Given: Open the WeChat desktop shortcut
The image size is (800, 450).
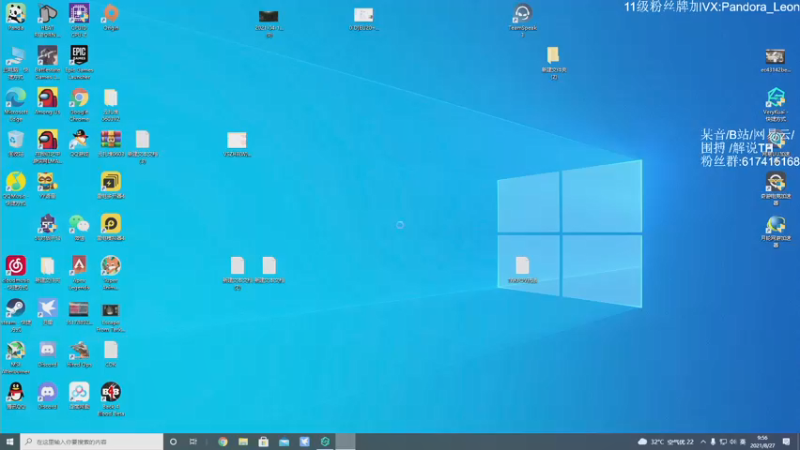Looking at the screenshot, I should coord(79,227).
